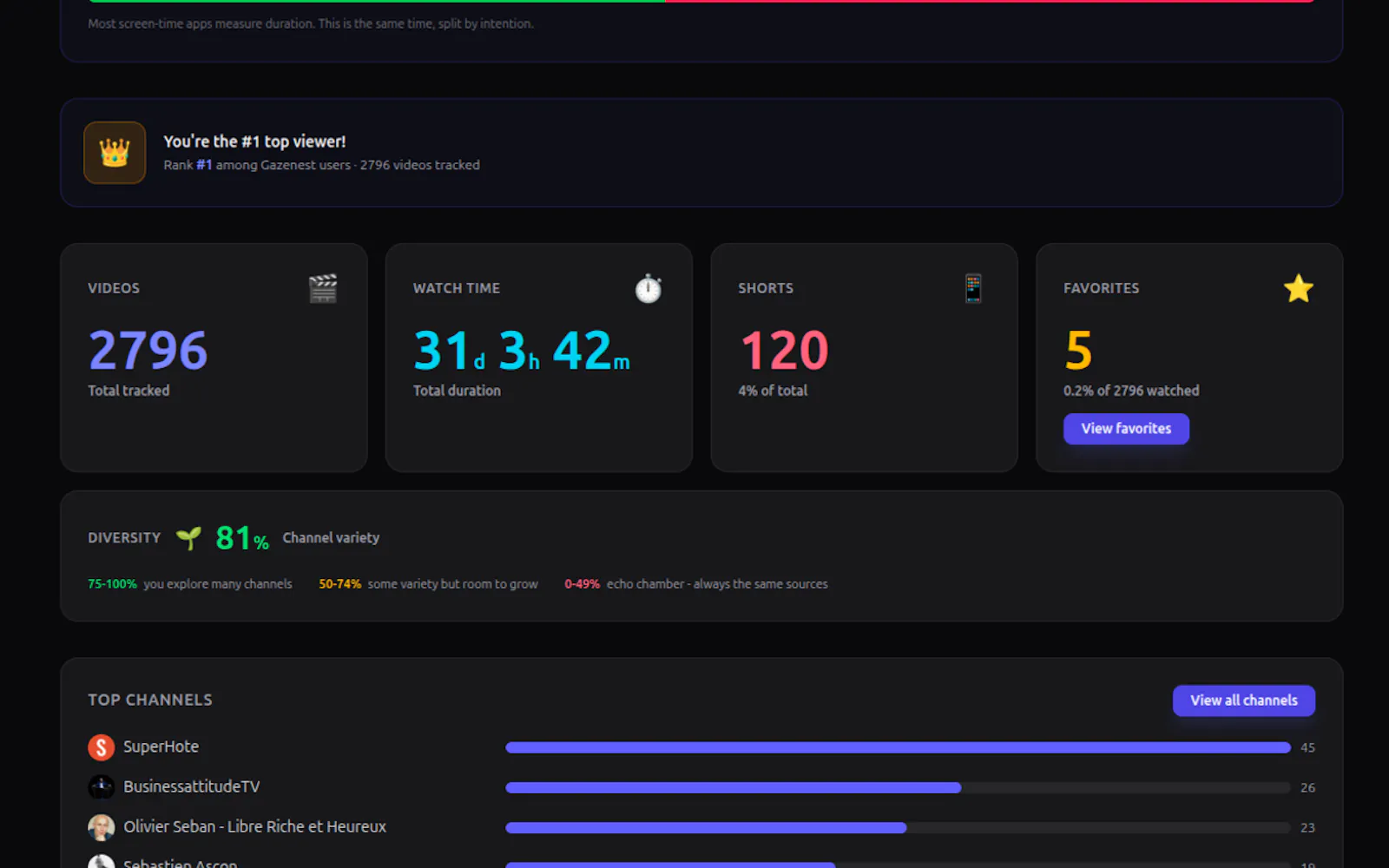Click the count 23 beside Olivier Seban bar
Viewport: 1389px width, 868px height.
pyautogui.click(x=1307, y=827)
